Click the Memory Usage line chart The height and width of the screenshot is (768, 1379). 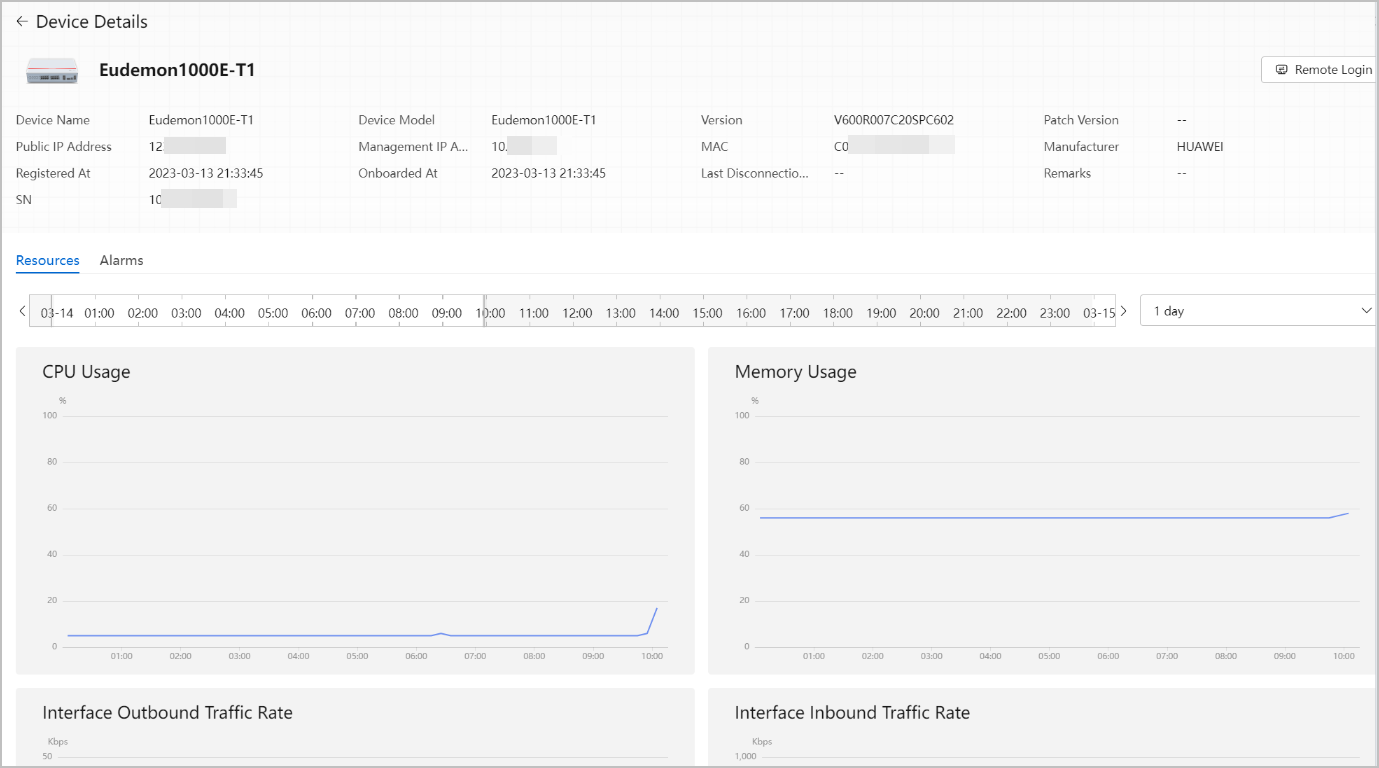tap(1054, 517)
